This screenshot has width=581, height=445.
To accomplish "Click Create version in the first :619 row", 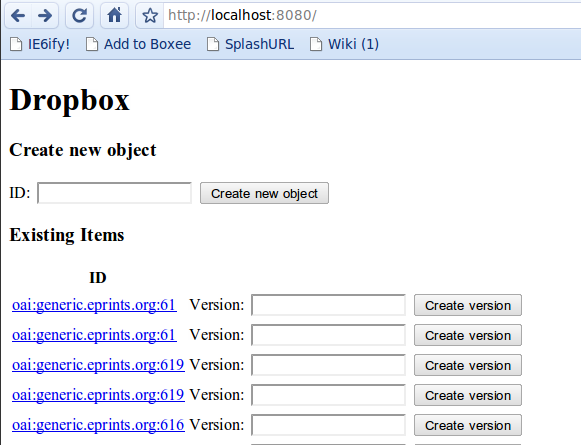I will click(468, 365).
